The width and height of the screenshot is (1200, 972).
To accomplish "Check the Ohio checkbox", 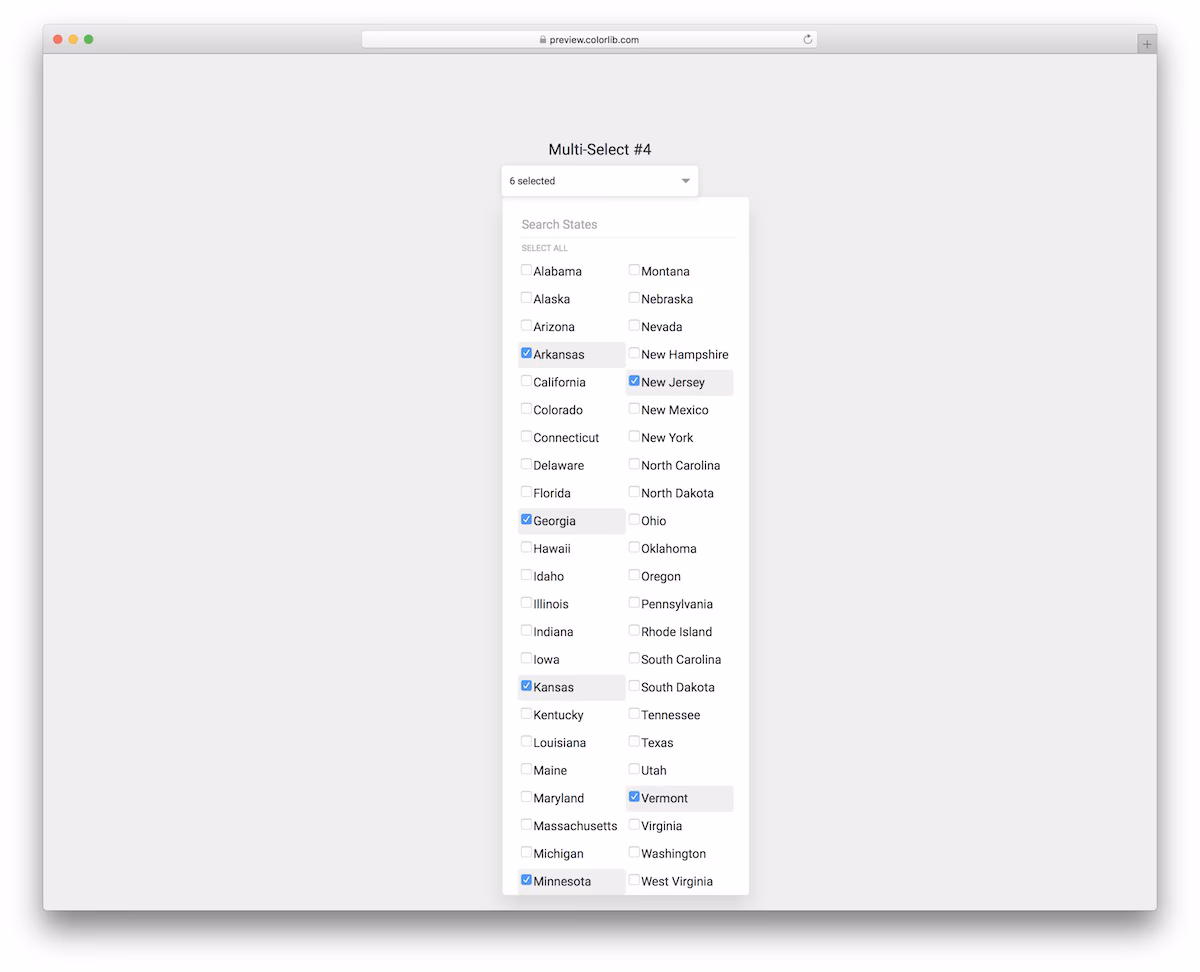I will (634, 520).
